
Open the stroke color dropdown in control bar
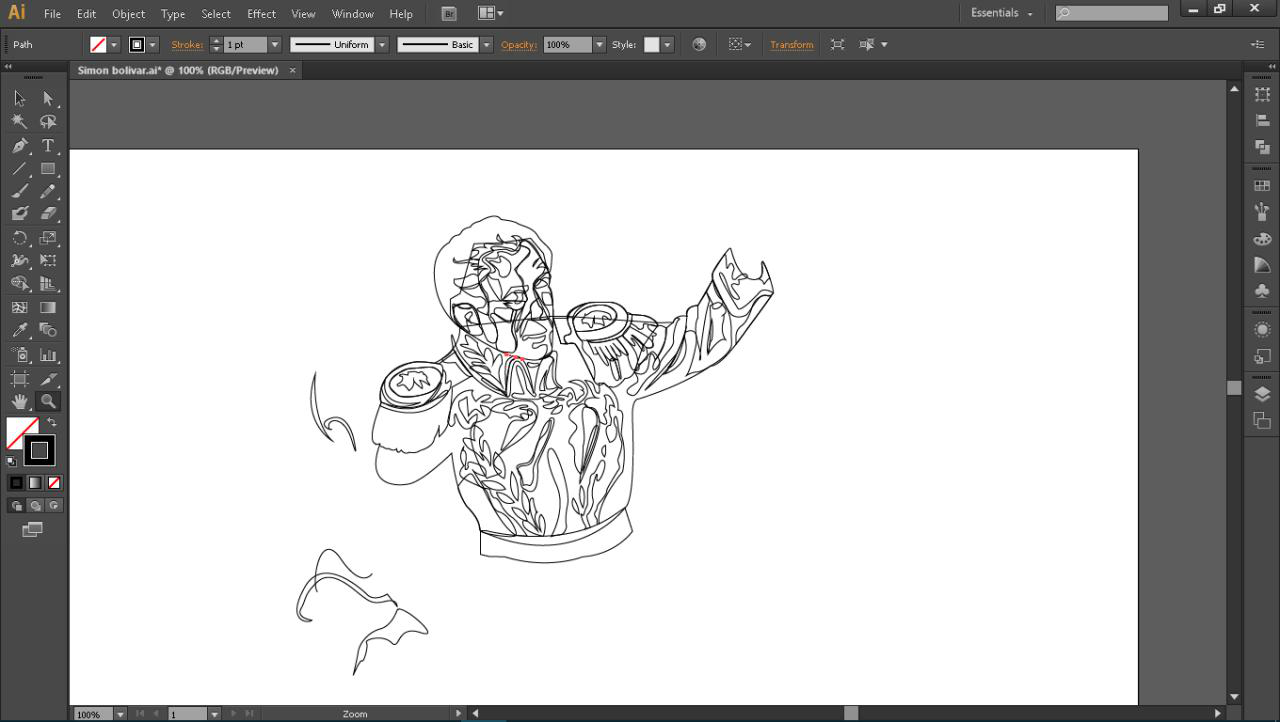click(x=153, y=45)
